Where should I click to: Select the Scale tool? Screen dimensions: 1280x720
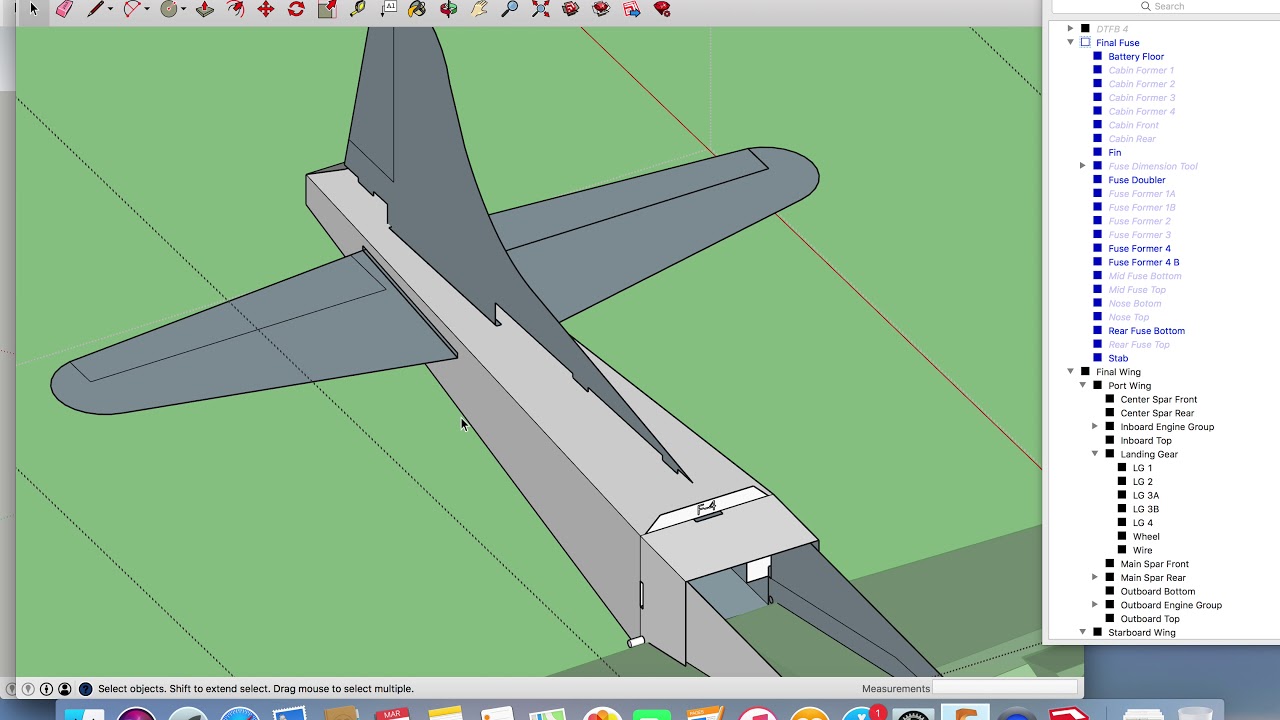(x=327, y=9)
